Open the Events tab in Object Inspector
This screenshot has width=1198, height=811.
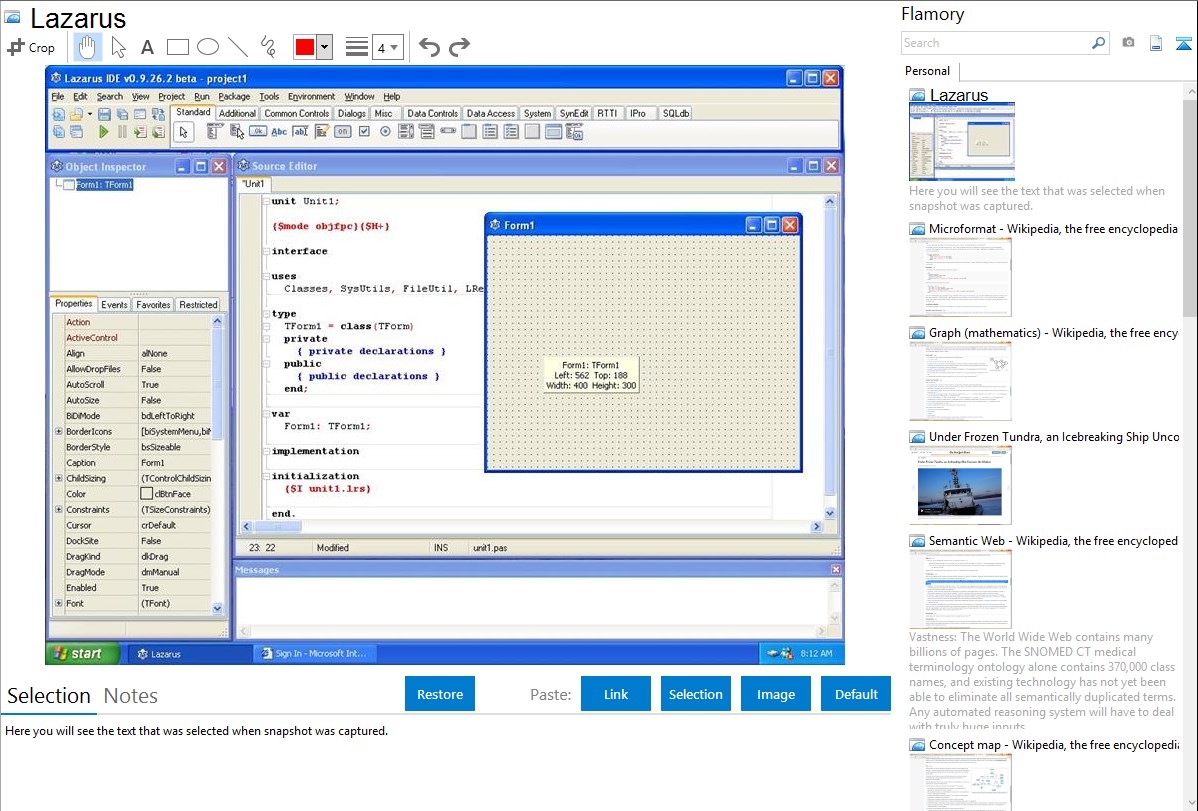point(114,304)
